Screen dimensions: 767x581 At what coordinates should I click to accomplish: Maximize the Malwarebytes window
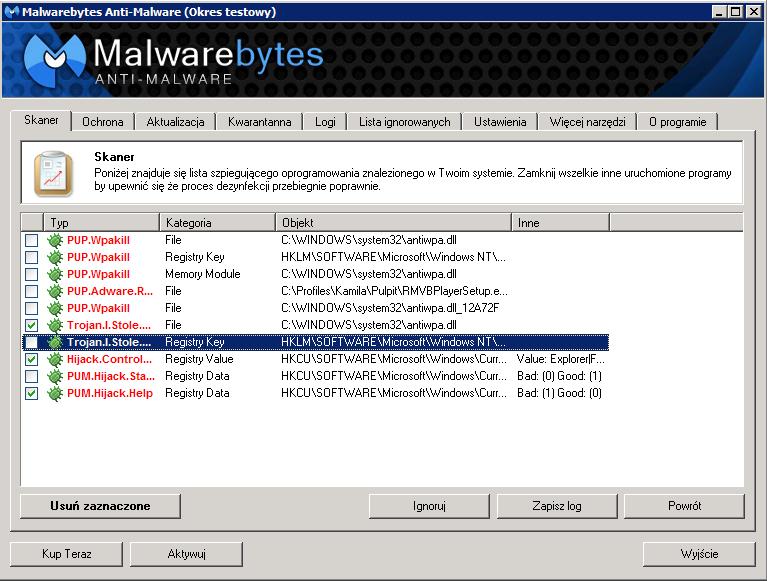click(x=735, y=12)
